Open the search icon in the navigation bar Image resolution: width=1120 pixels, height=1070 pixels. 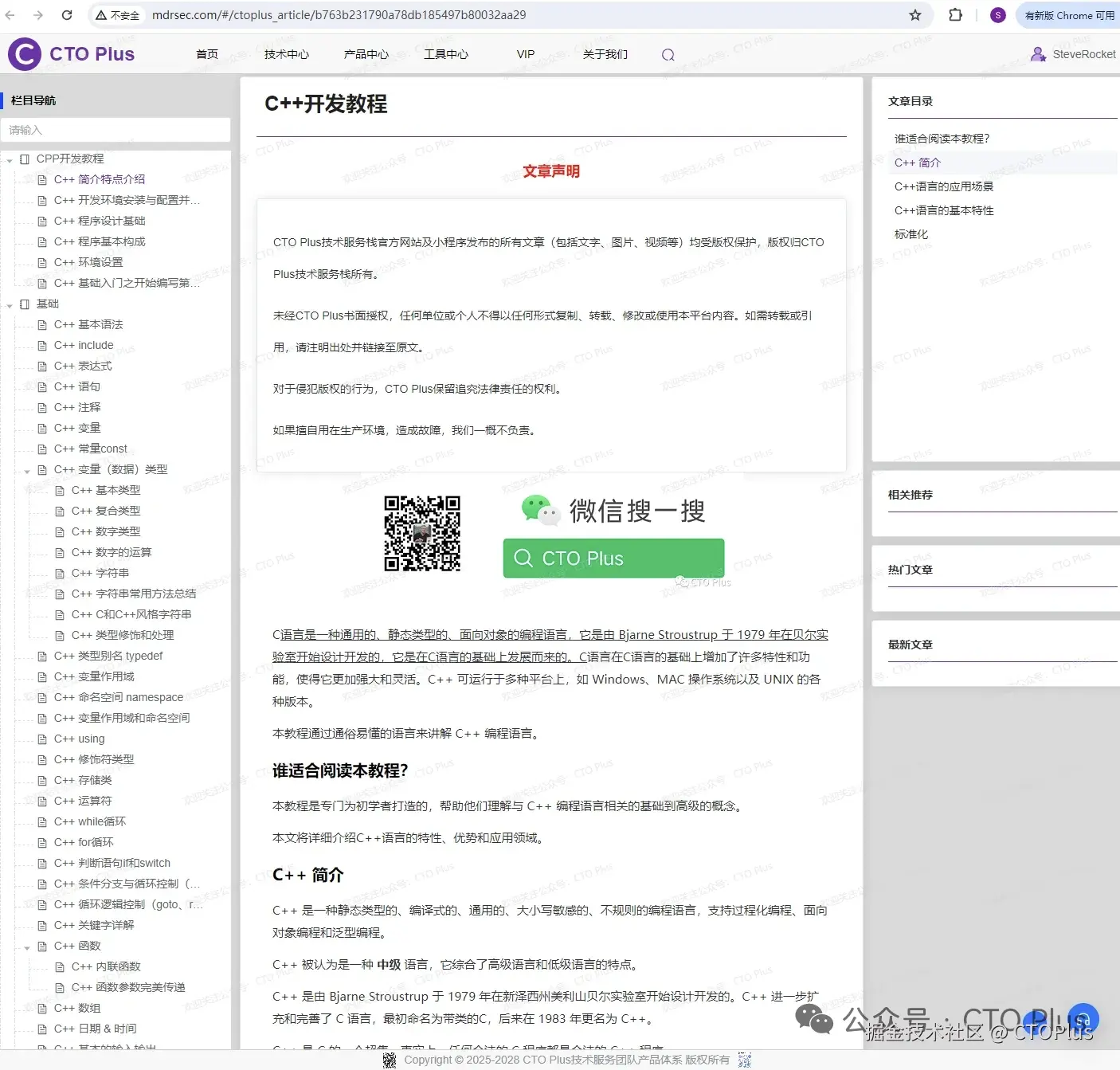click(x=668, y=54)
